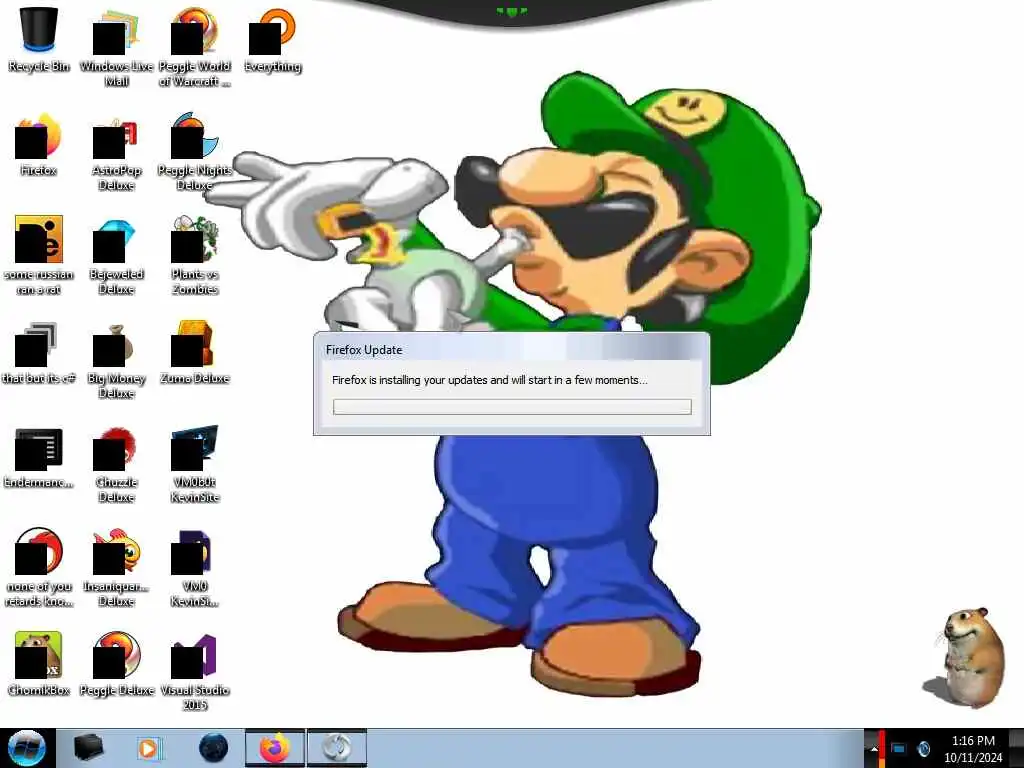Viewport: 1024px width, 768px height.
Task: Click the network tray icon
Action: [898, 749]
